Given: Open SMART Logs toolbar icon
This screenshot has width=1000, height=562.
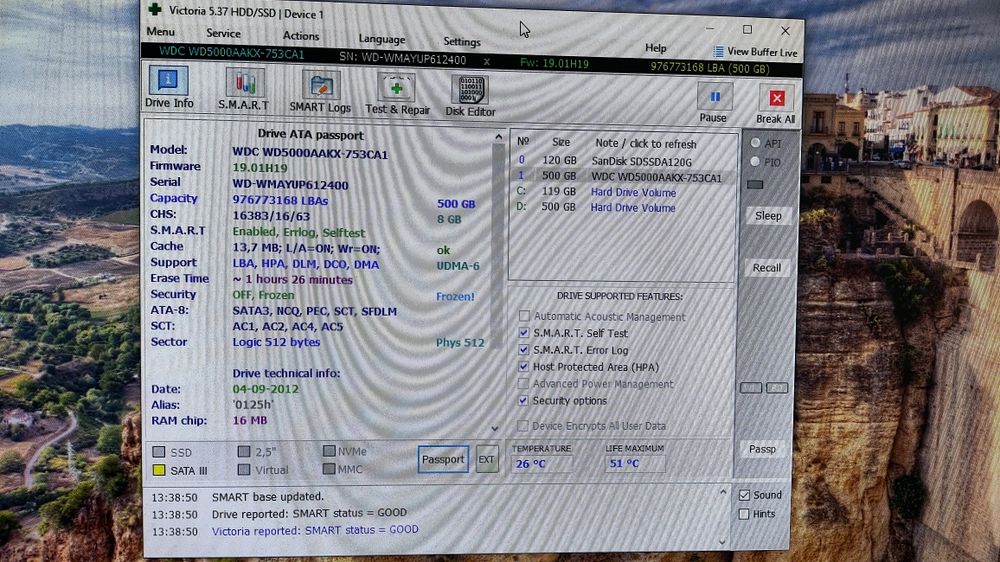Looking at the screenshot, I should tap(321, 86).
